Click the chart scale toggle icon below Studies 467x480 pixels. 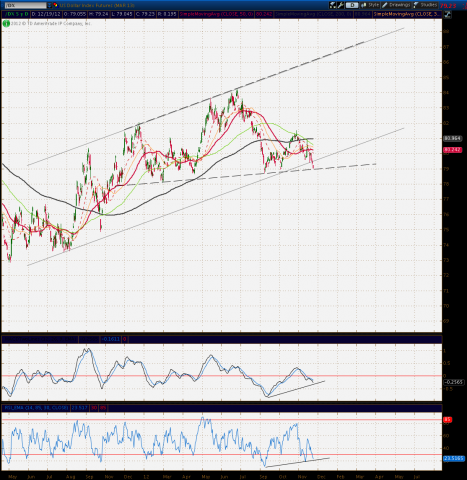(x=447, y=14)
